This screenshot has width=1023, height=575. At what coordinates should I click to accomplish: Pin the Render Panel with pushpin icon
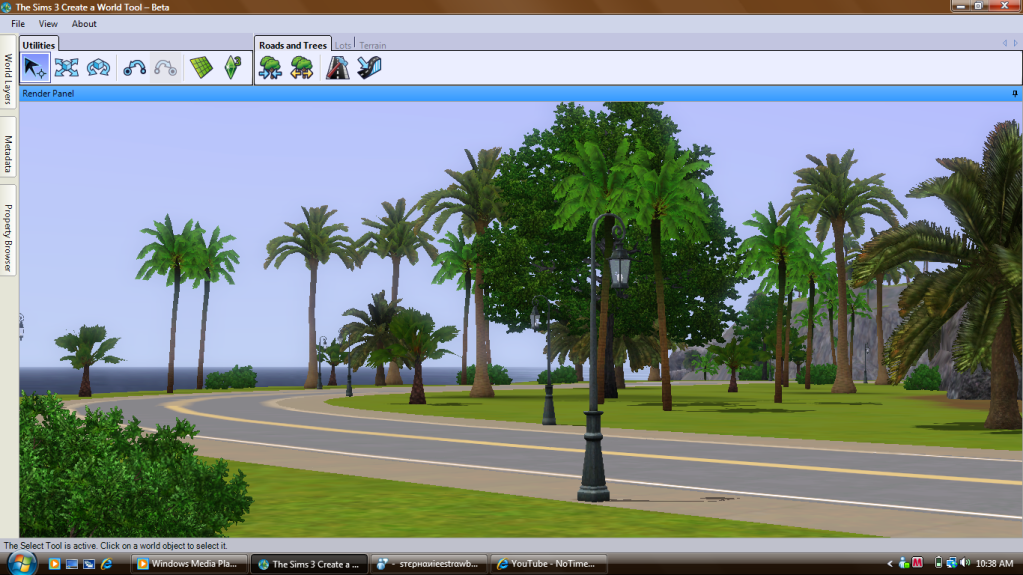(x=1015, y=94)
